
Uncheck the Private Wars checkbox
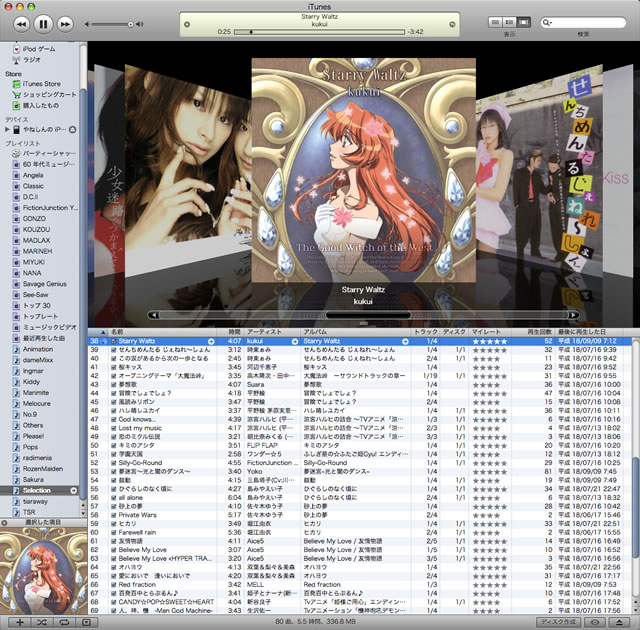coord(114,515)
